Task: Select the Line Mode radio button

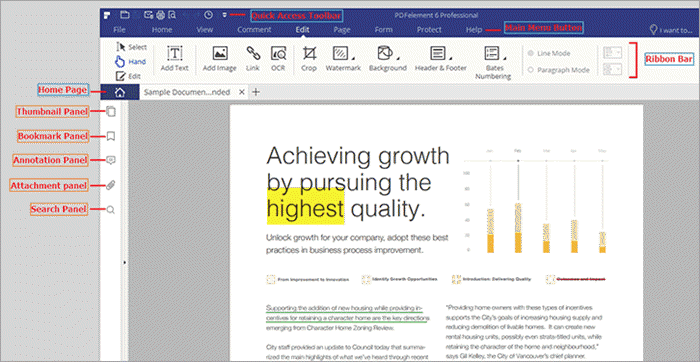Action: pos(531,53)
